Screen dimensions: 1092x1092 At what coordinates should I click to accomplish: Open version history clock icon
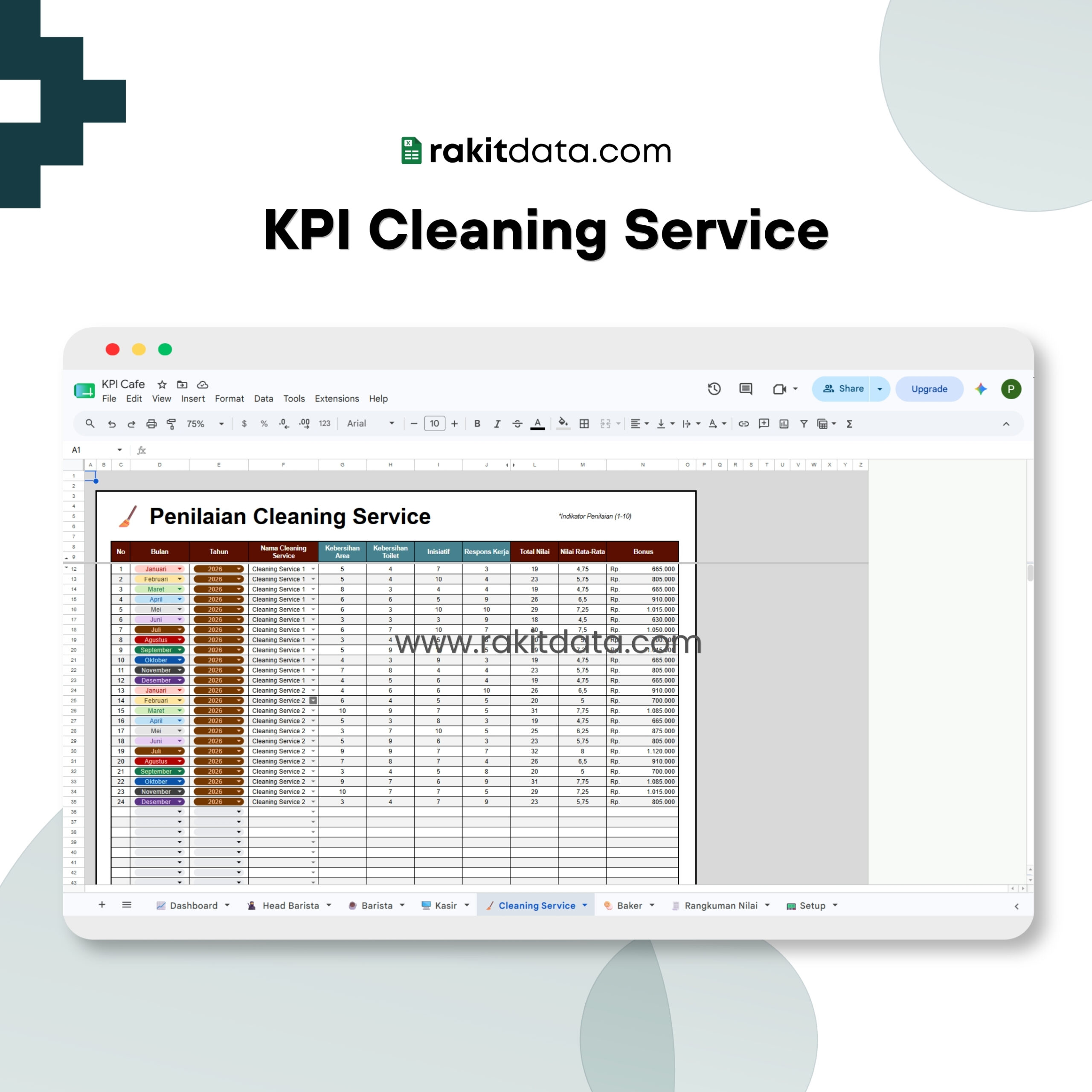click(x=714, y=389)
